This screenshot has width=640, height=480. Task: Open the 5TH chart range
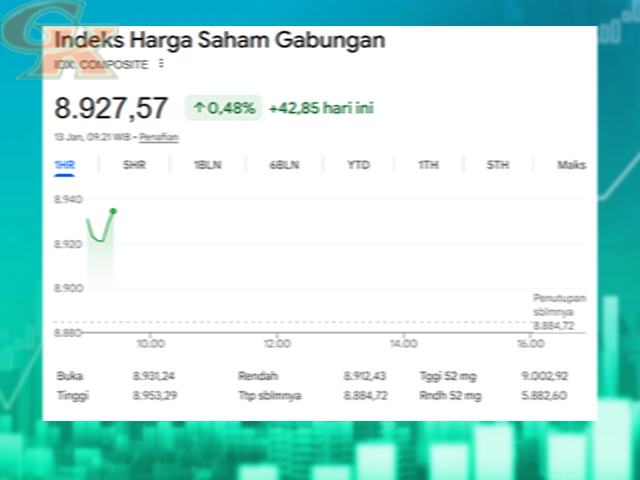[498, 165]
